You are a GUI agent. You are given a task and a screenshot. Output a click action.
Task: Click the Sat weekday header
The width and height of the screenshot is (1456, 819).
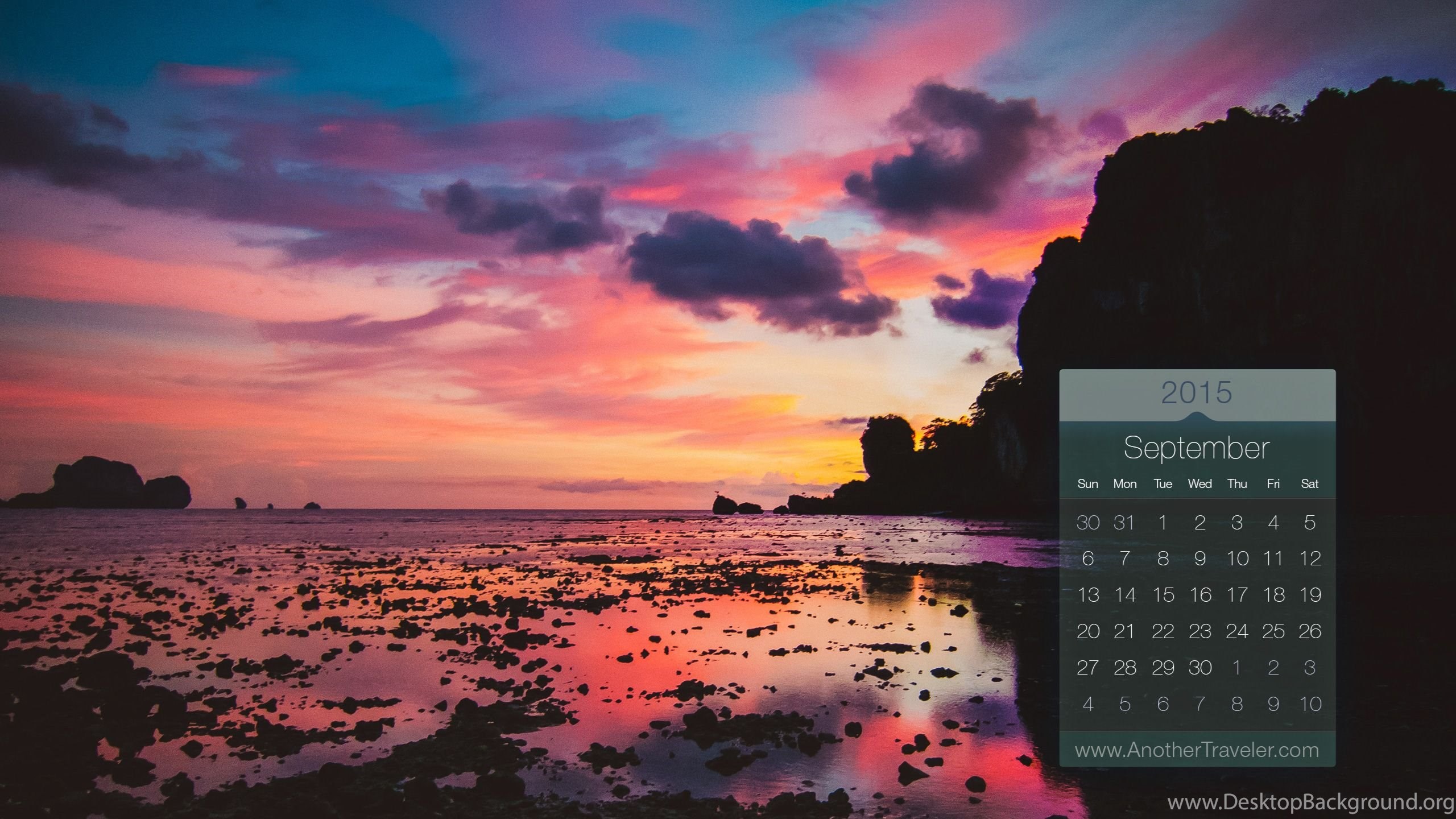[1309, 484]
